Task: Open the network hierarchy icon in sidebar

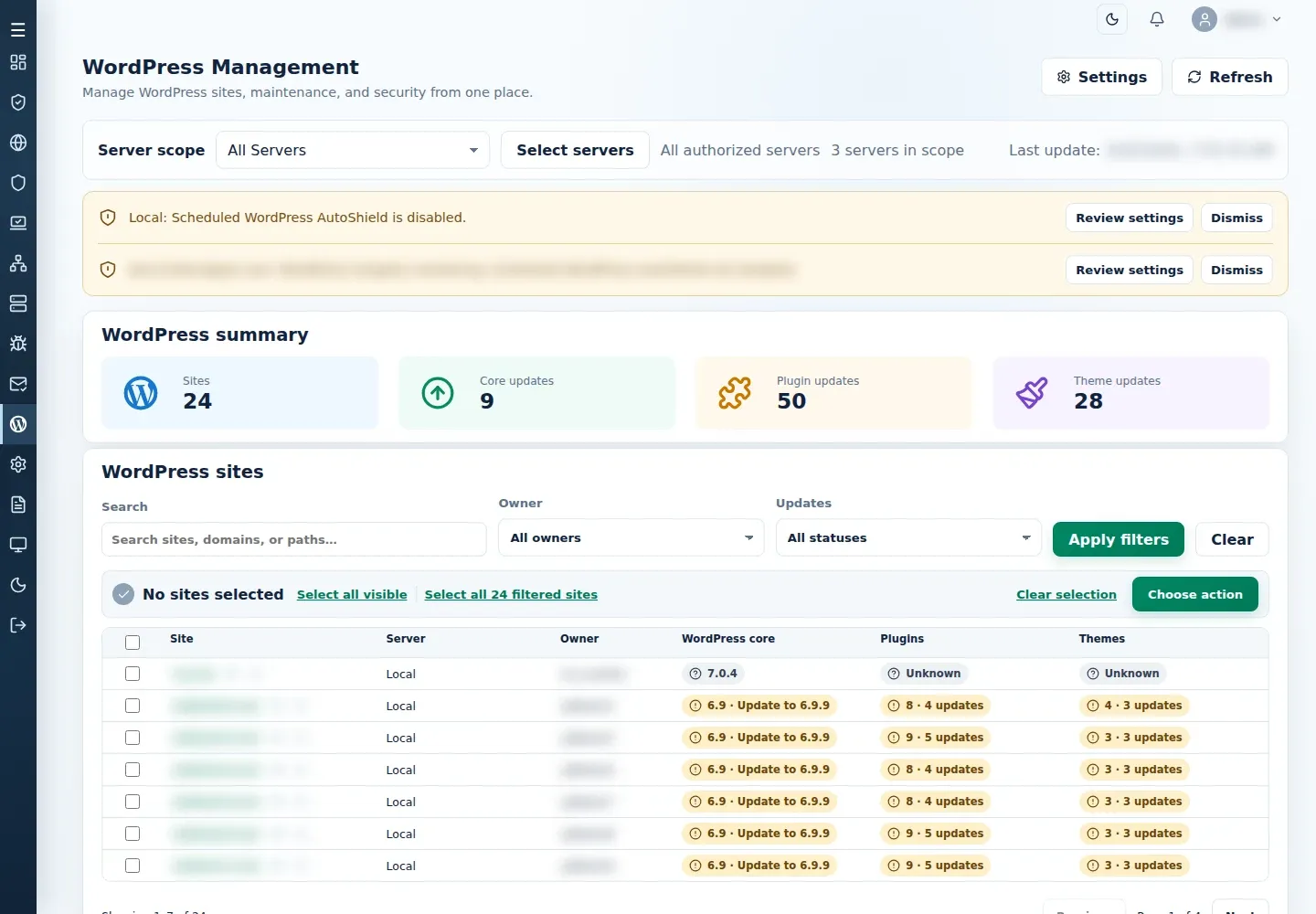Action: tap(18, 263)
